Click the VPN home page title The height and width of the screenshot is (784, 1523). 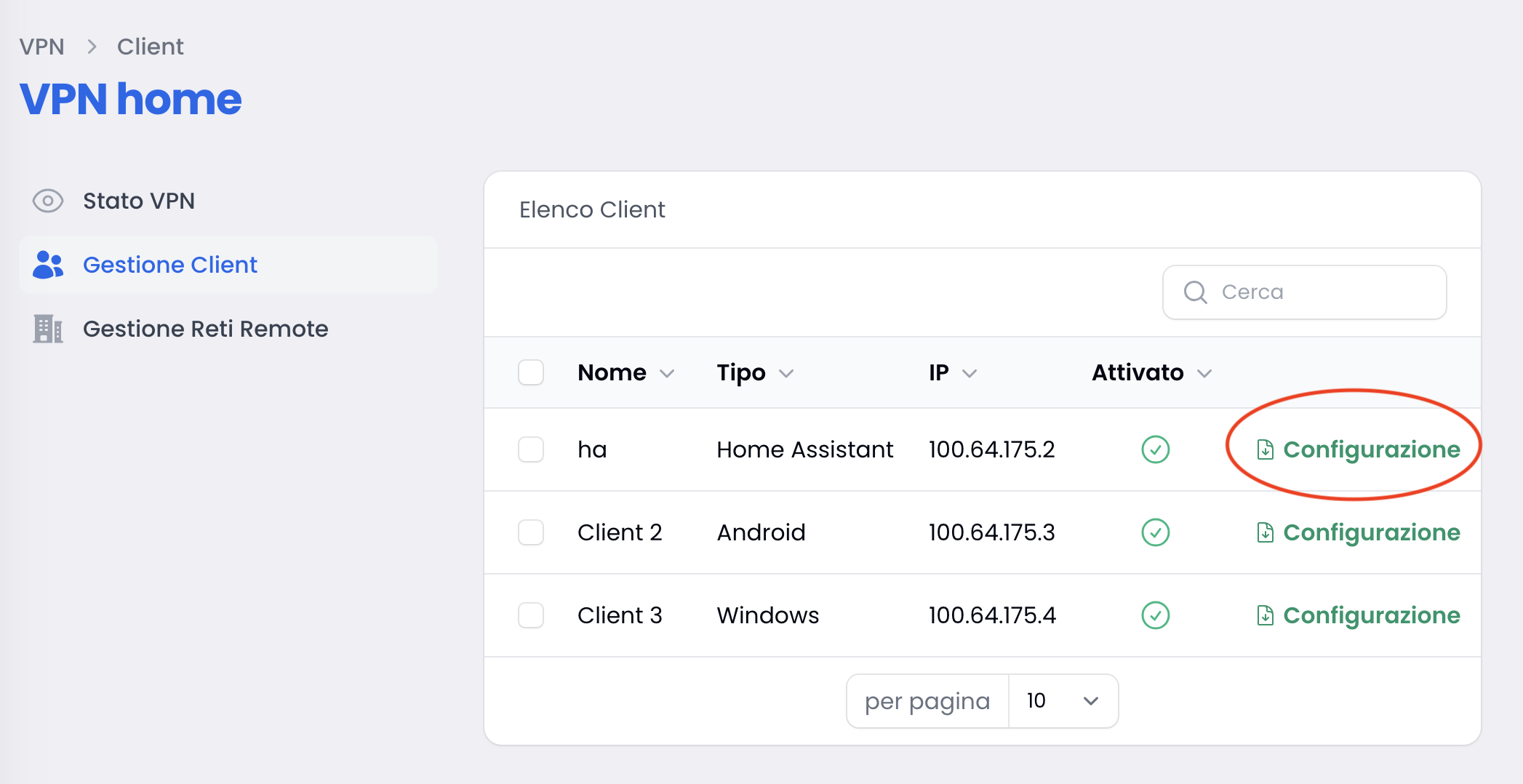coord(130,99)
